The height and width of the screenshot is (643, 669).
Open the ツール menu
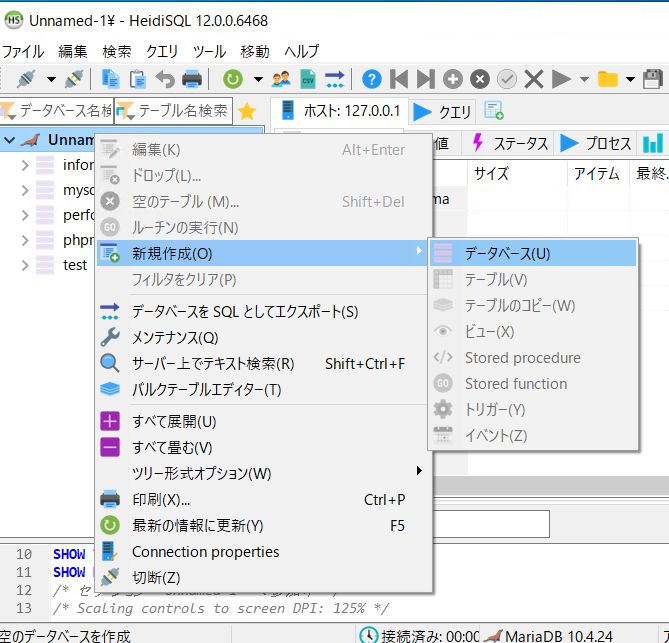tap(209, 52)
